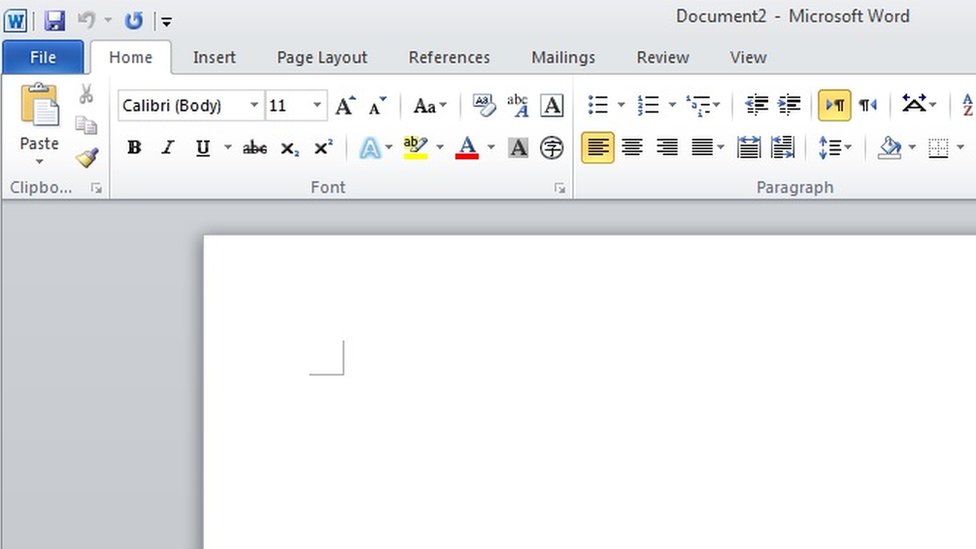Switch to the Insert tab
Viewport: 976px width, 549px height.
point(214,57)
